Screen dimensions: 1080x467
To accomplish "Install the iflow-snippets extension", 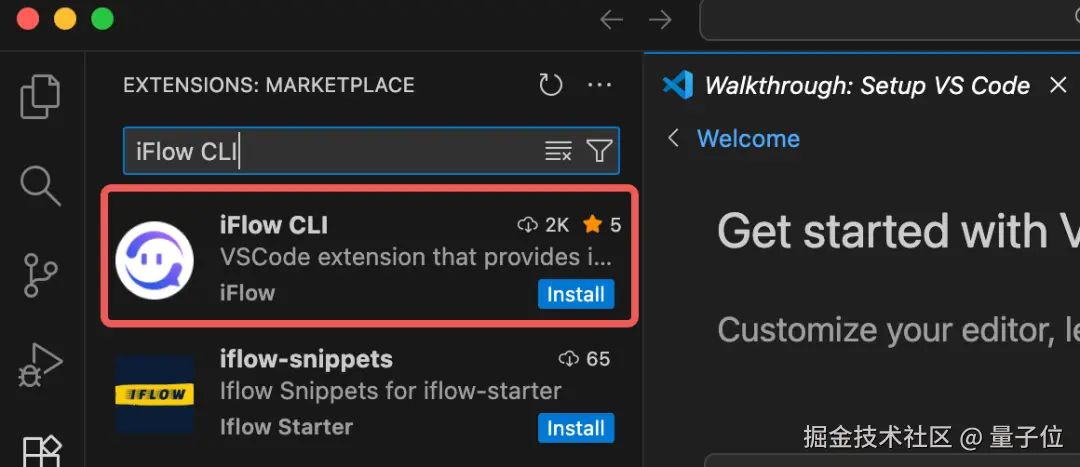I will point(576,428).
